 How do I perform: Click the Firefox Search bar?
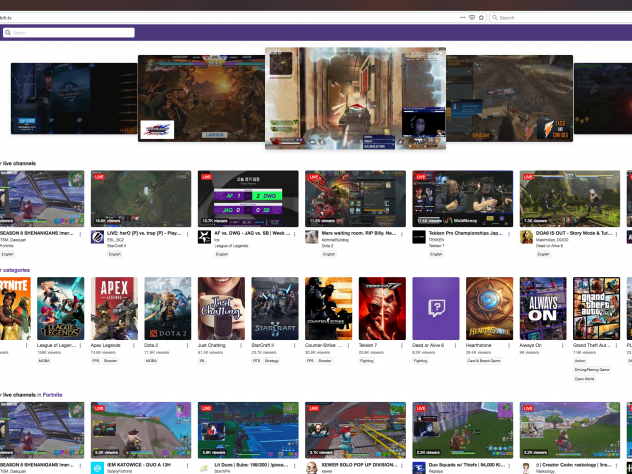point(560,17)
